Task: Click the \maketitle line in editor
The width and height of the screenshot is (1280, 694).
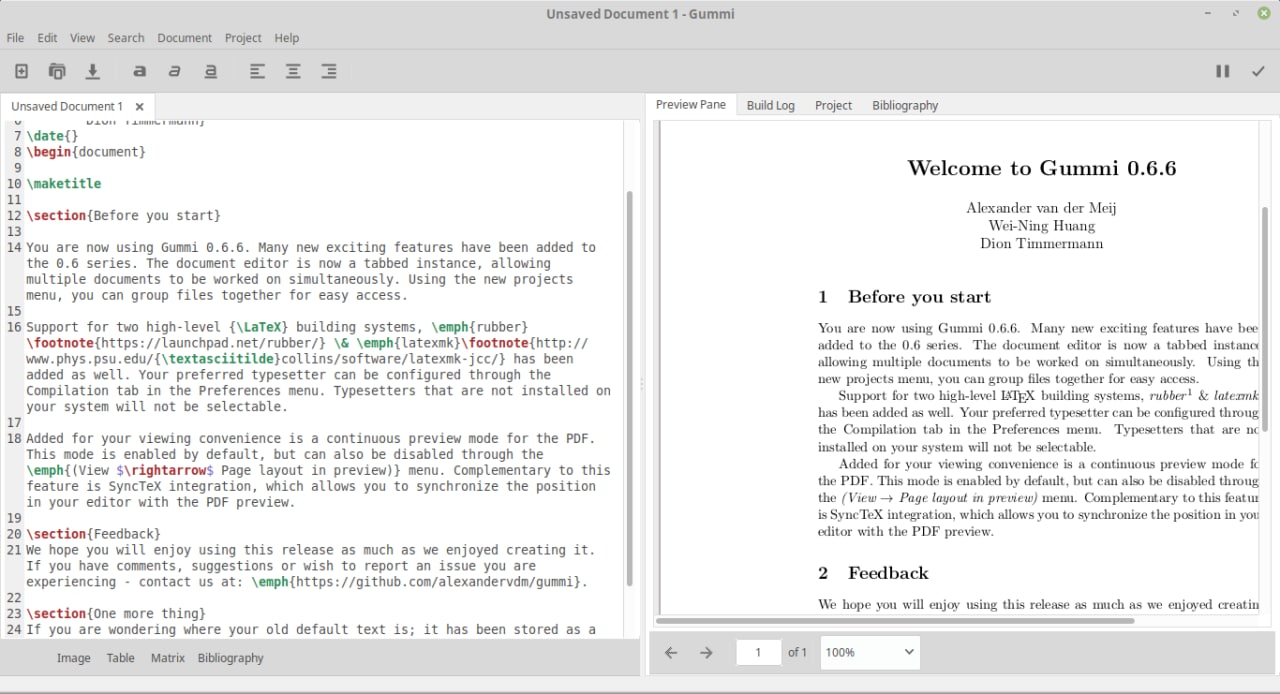Action: click(64, 184)
